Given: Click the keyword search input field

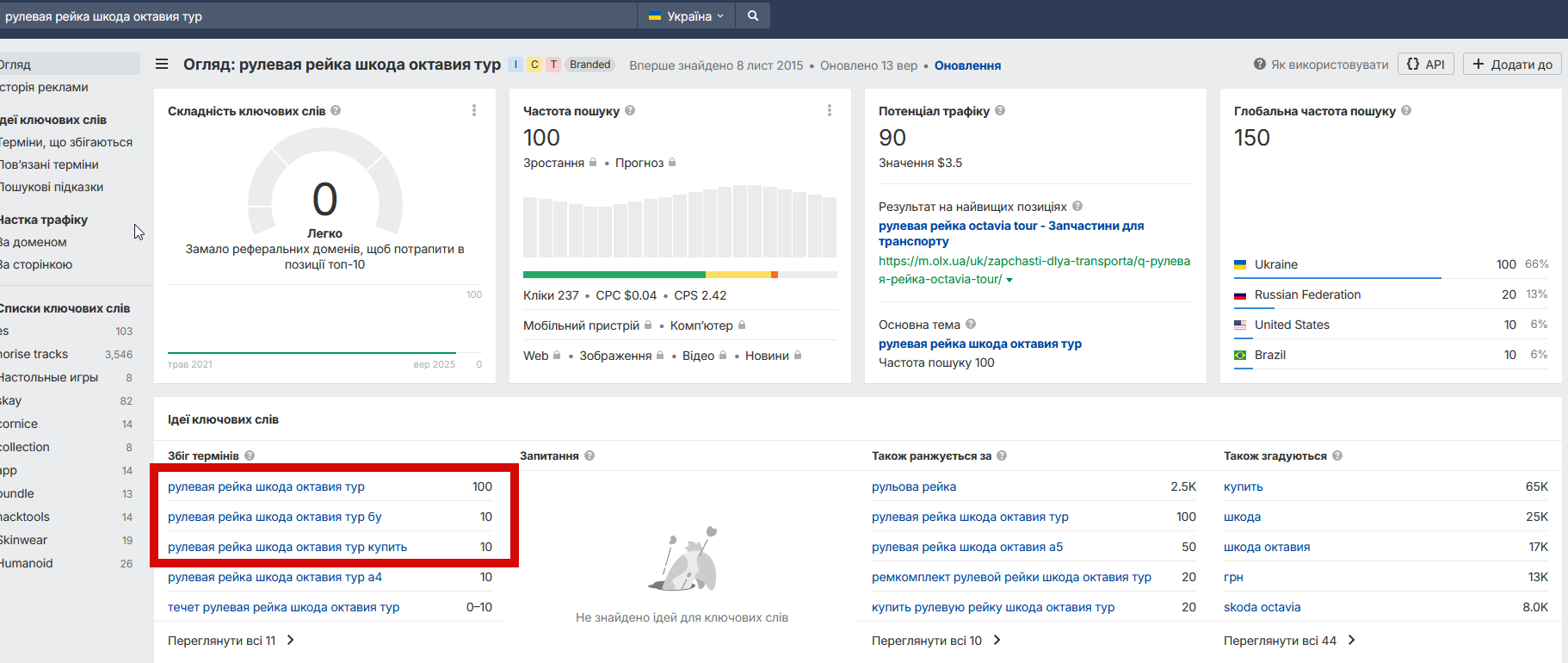Looking at the screenshot, I should pyautogui.click(x=318, y=15).
